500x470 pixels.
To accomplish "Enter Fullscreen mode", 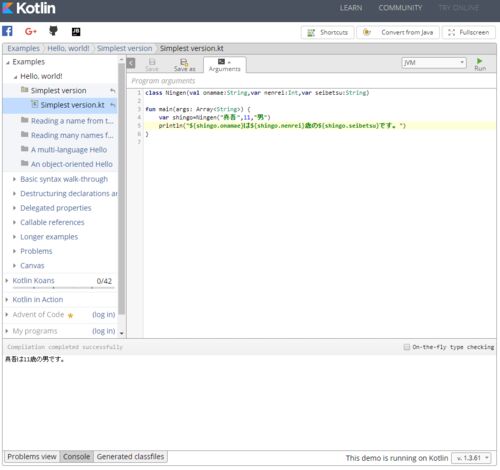I will tap(469, 32).
